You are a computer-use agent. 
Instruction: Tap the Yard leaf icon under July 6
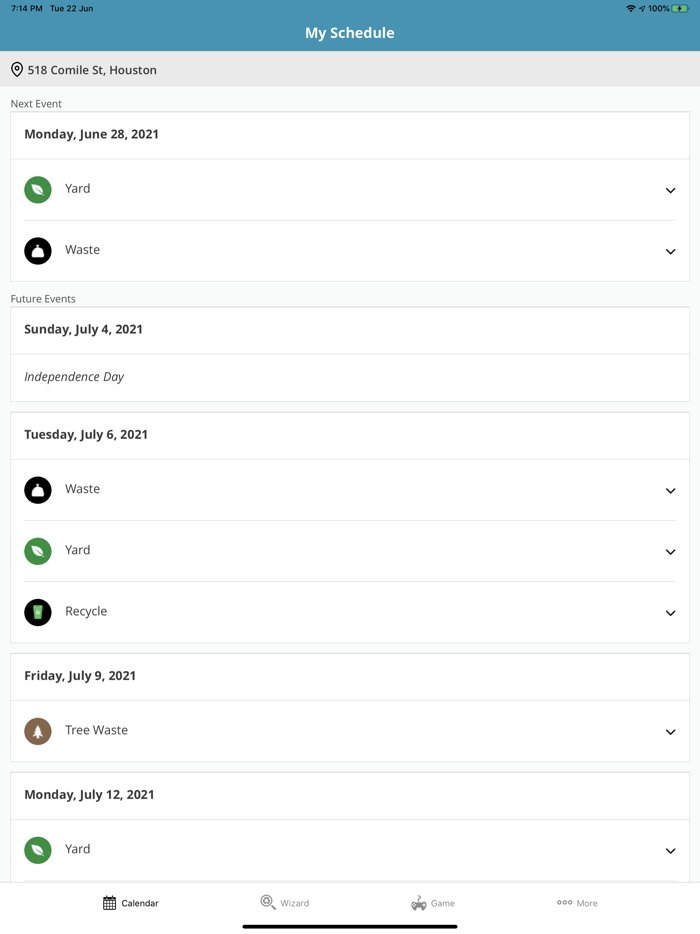click(x=38, y=551)
